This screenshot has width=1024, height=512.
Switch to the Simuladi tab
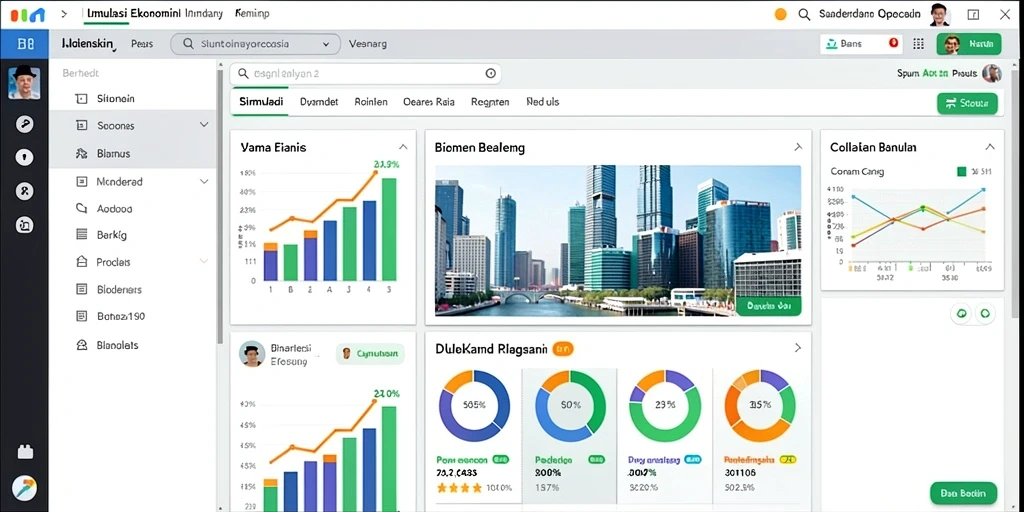tap(261, 102)
